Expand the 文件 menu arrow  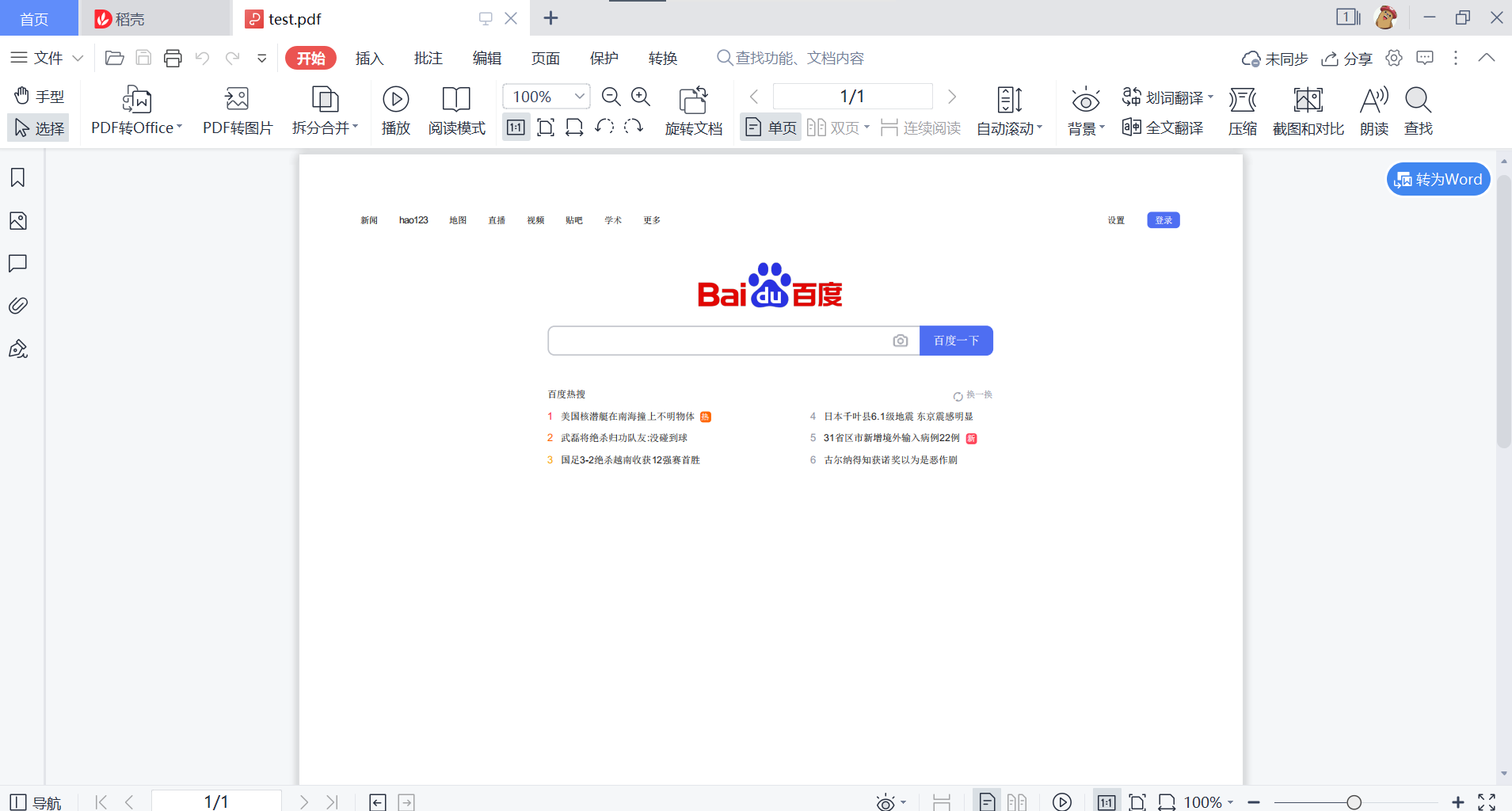tap(78, 58)
